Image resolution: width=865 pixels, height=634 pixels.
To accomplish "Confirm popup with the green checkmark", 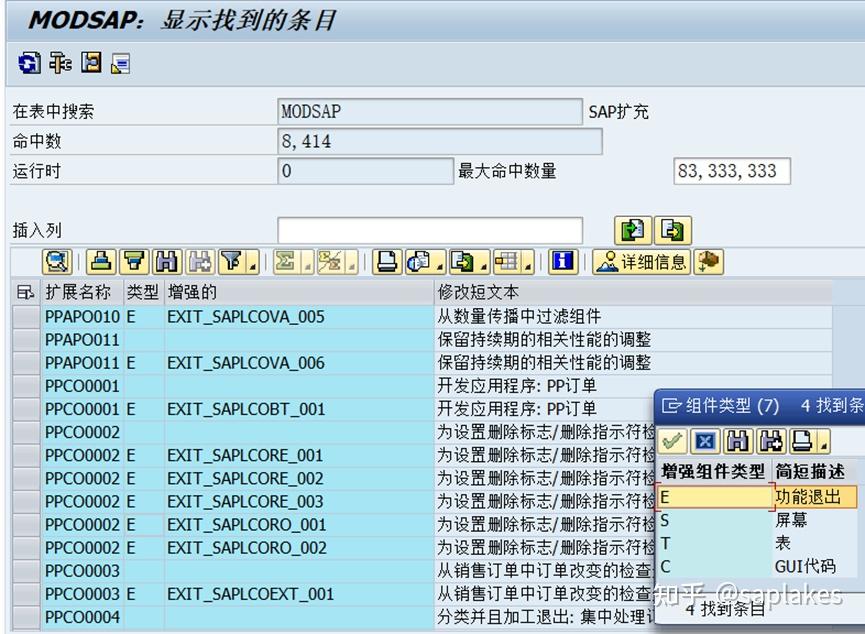I will coord(671,441).
